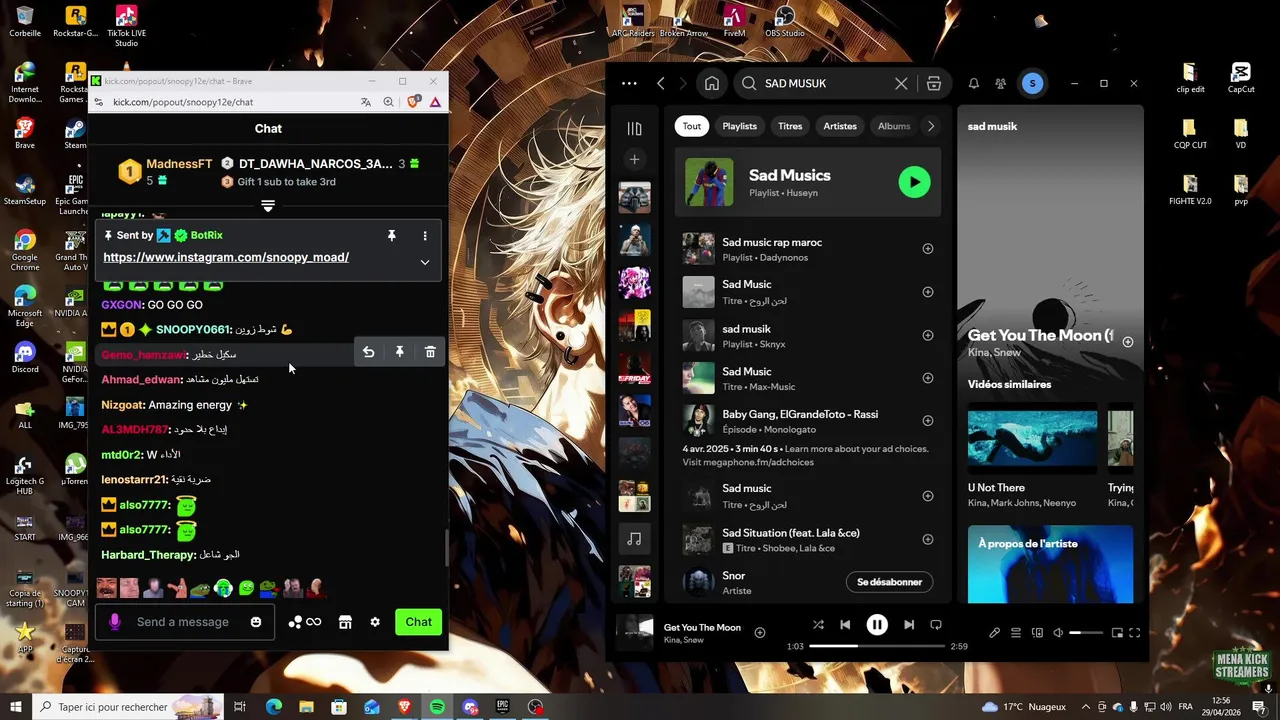Select the Tout filter chip

[692, 126]
